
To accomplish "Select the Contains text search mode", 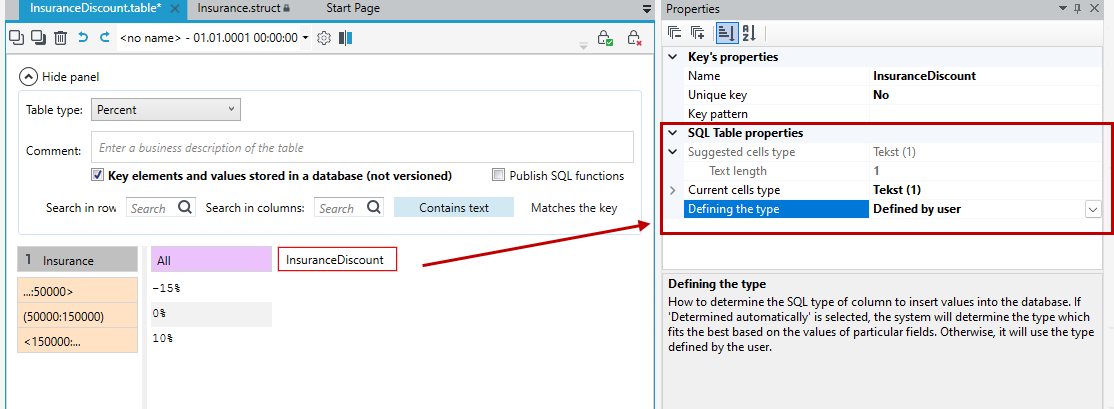I will coord(454,207).
